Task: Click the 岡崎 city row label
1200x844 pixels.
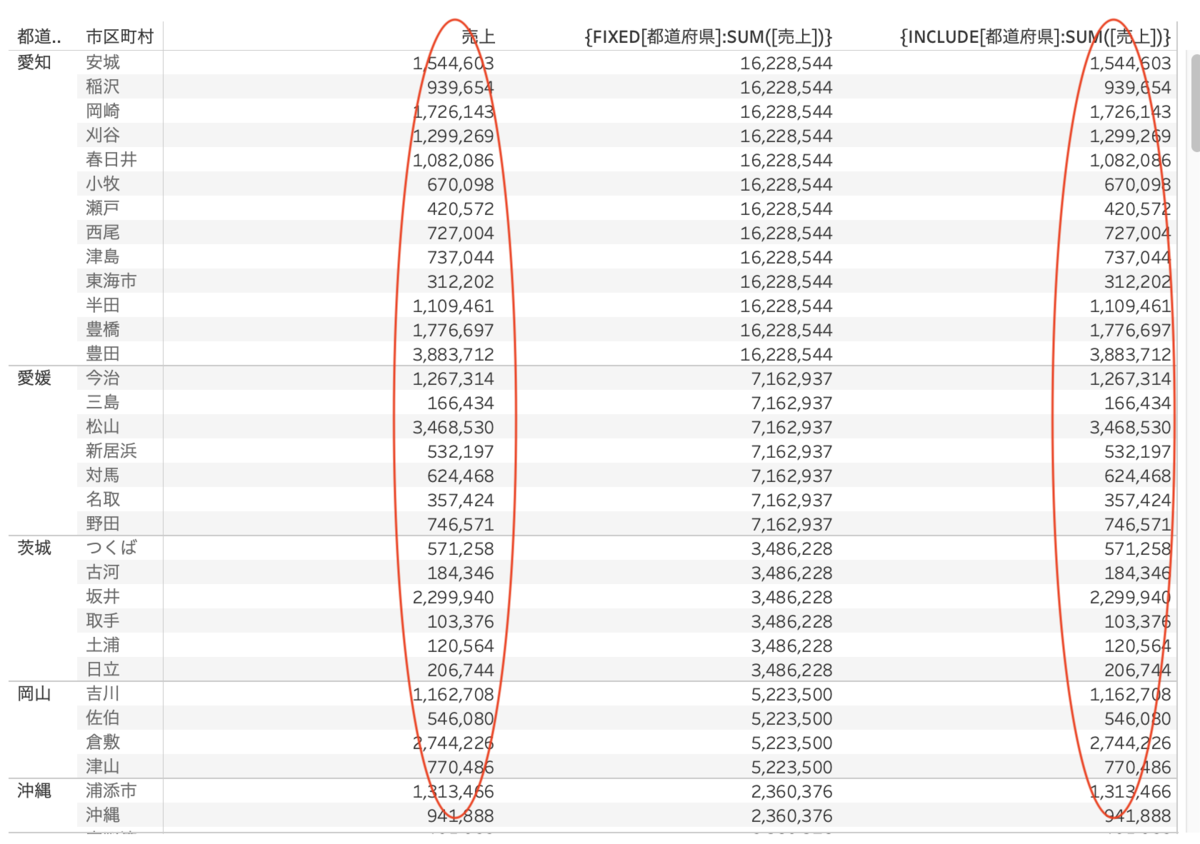Action: [102, 111]
